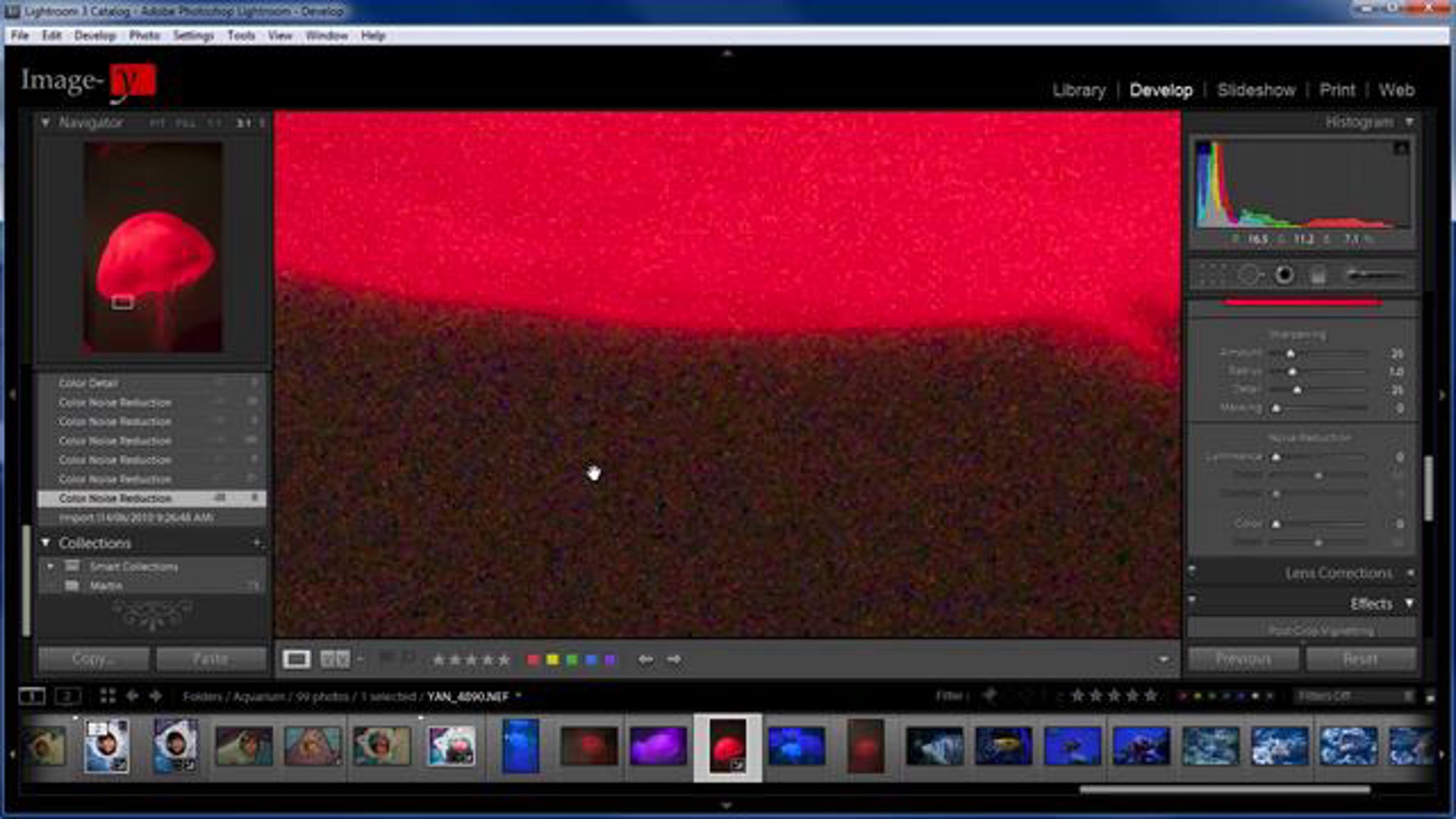Hide the top module picker panel arrow
Viewport: 1456px width, 819px height.
click(x=727, y=54)
